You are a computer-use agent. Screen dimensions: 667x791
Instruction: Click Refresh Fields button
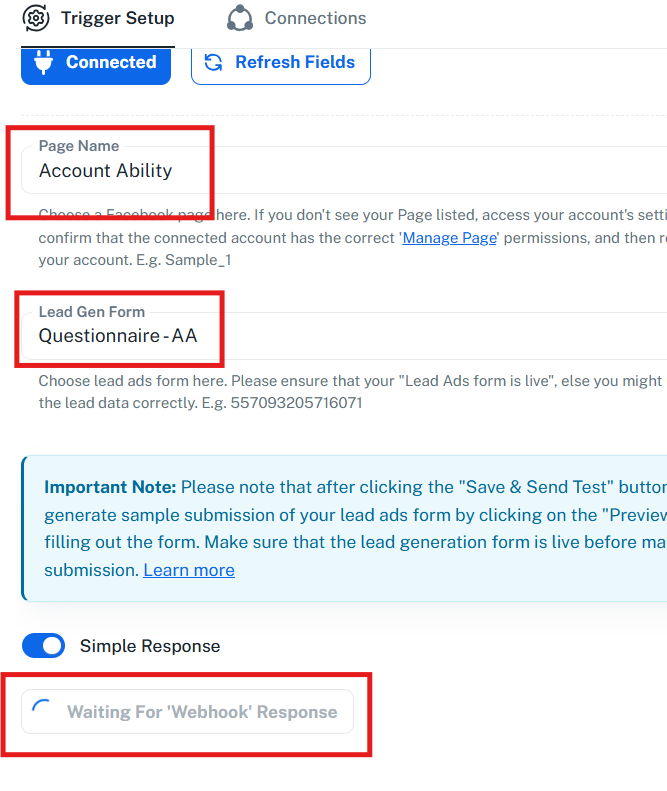click(x=281, y=62)
